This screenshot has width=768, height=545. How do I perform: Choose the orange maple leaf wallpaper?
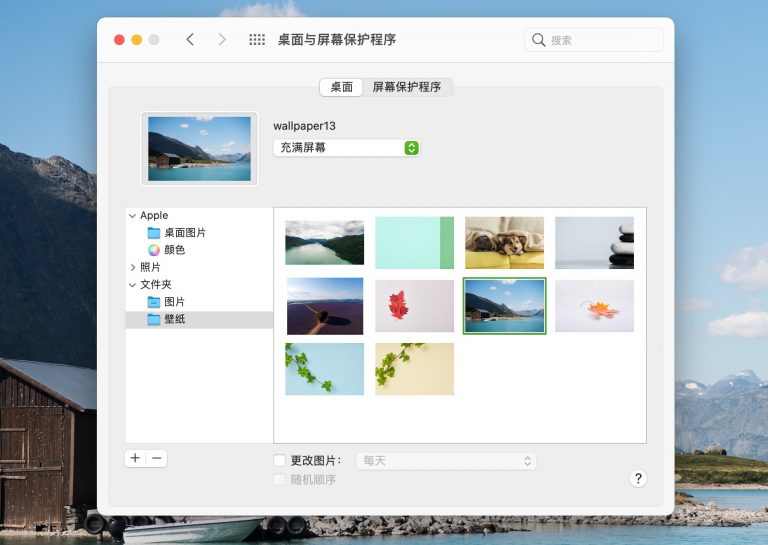594,306
